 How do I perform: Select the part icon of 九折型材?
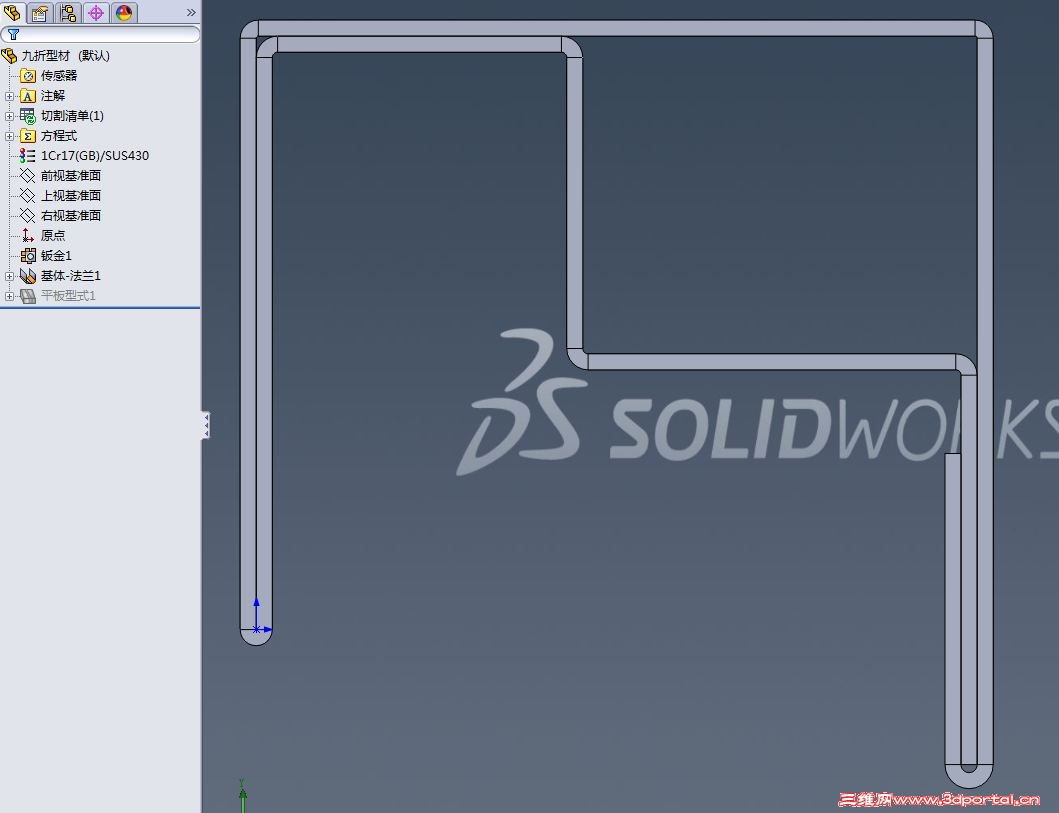[9, 55]
